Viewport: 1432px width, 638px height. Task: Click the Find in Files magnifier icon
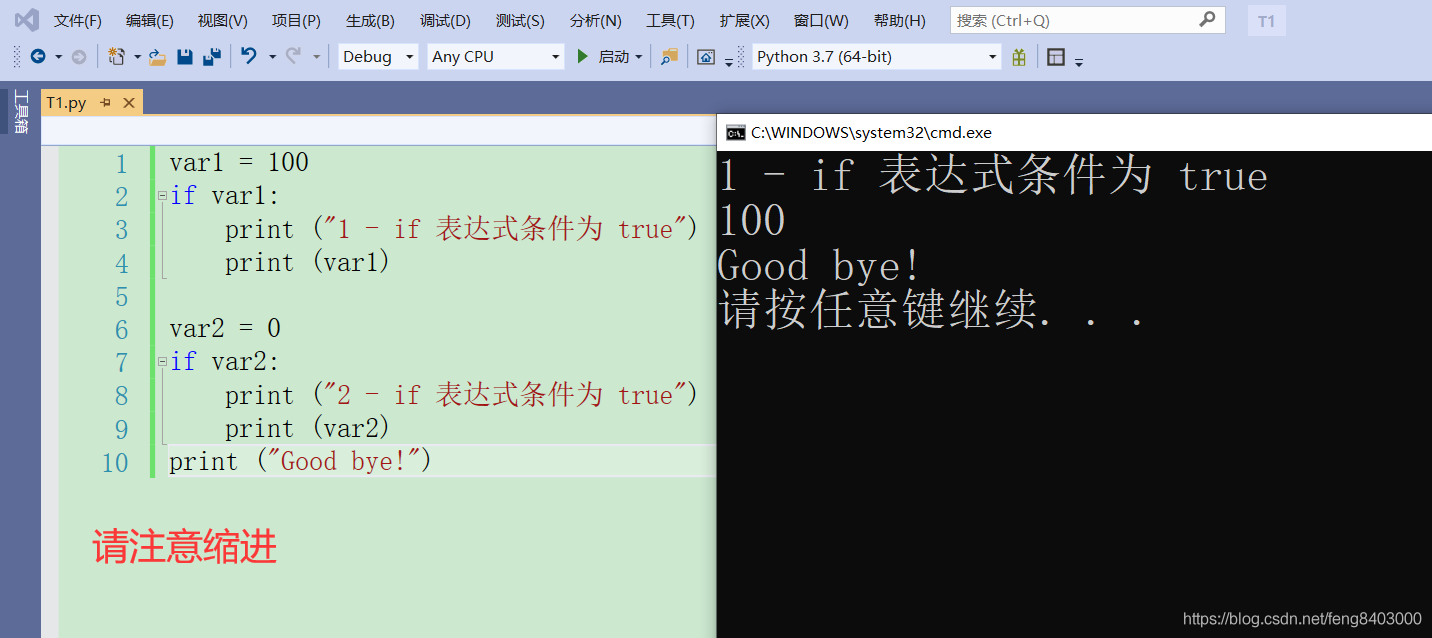(x=668, y=57)
